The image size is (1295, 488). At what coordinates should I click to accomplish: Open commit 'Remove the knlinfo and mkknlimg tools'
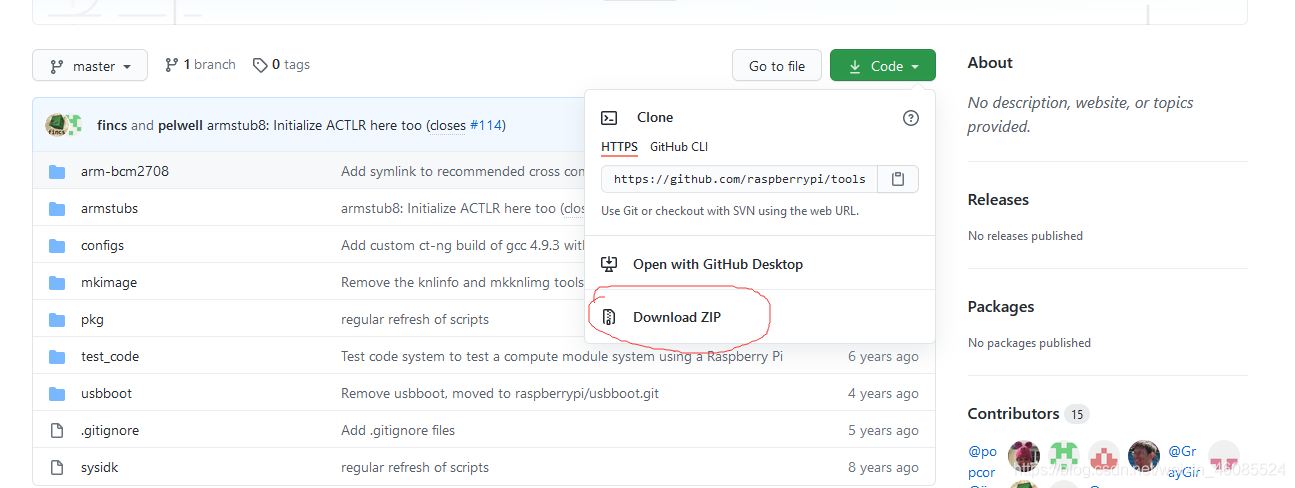coord(462,282)
